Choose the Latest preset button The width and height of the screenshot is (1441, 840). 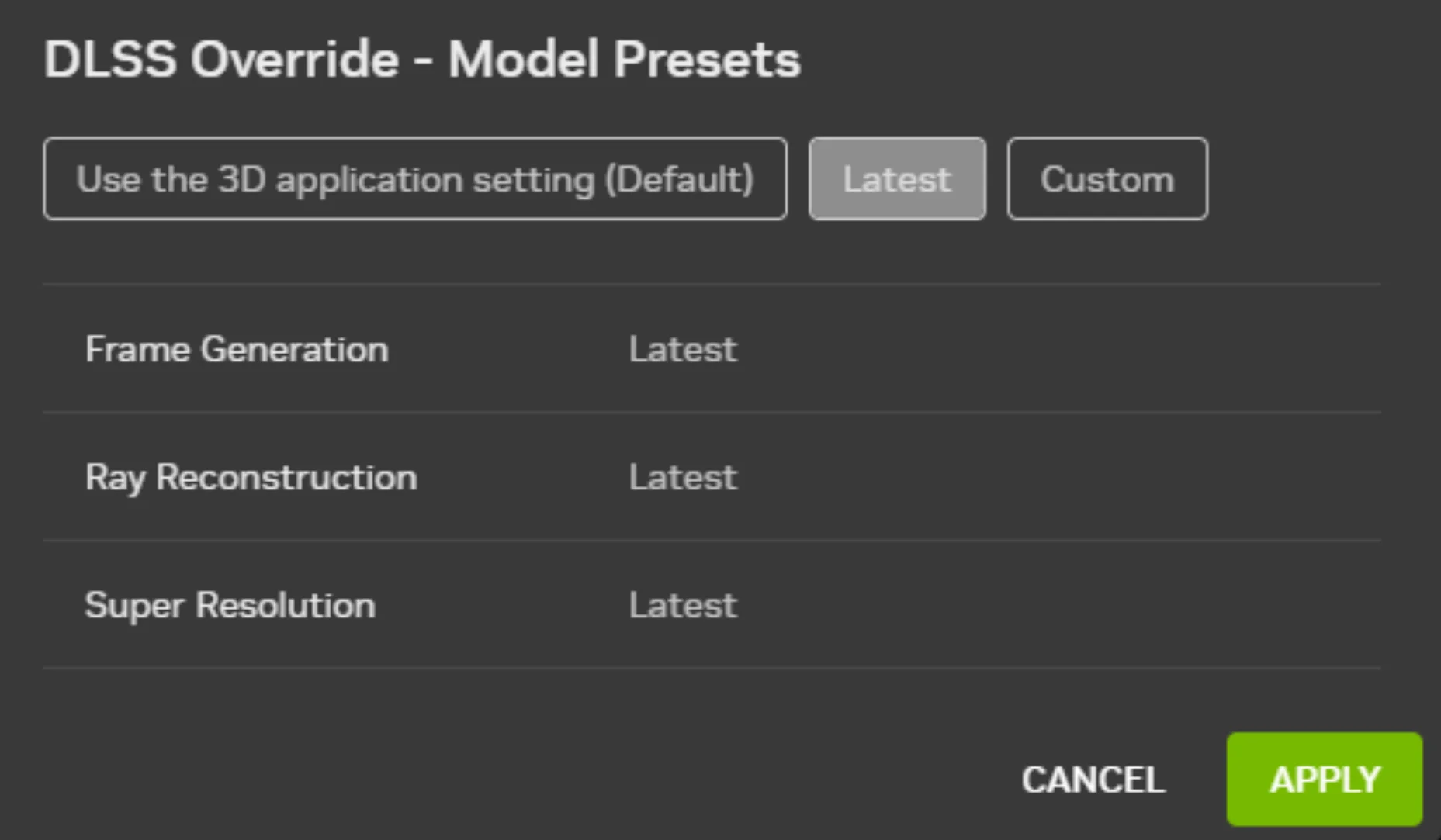[x=896, y=179]
